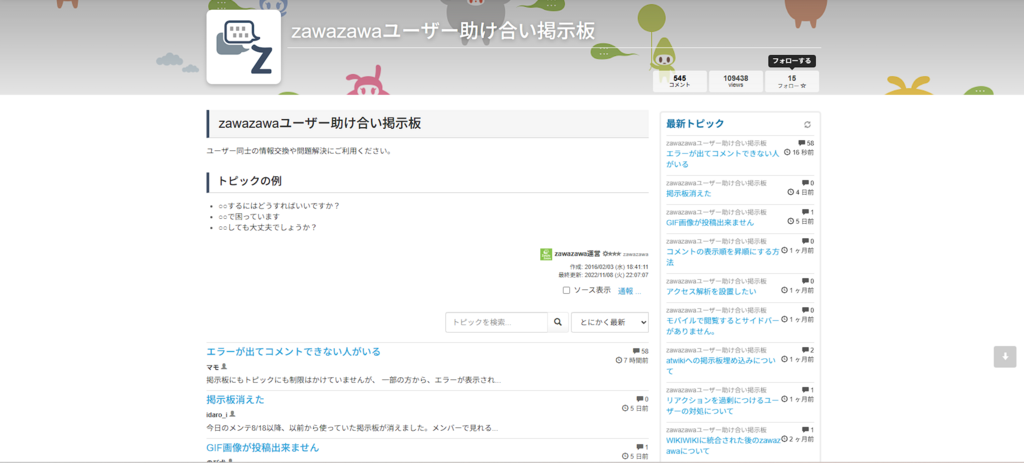Screen dimensions: 1024x463
Task: Click the 最終更新: 2022/11/08 timestamp
Action: click(x=603, y=275)
